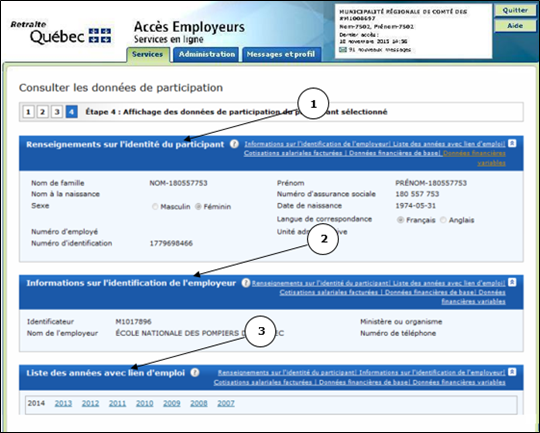The width and height of the screenshot is (540, 433).
Task: In years-list header, click Données financières variables
Action: (x=459, y=382)
